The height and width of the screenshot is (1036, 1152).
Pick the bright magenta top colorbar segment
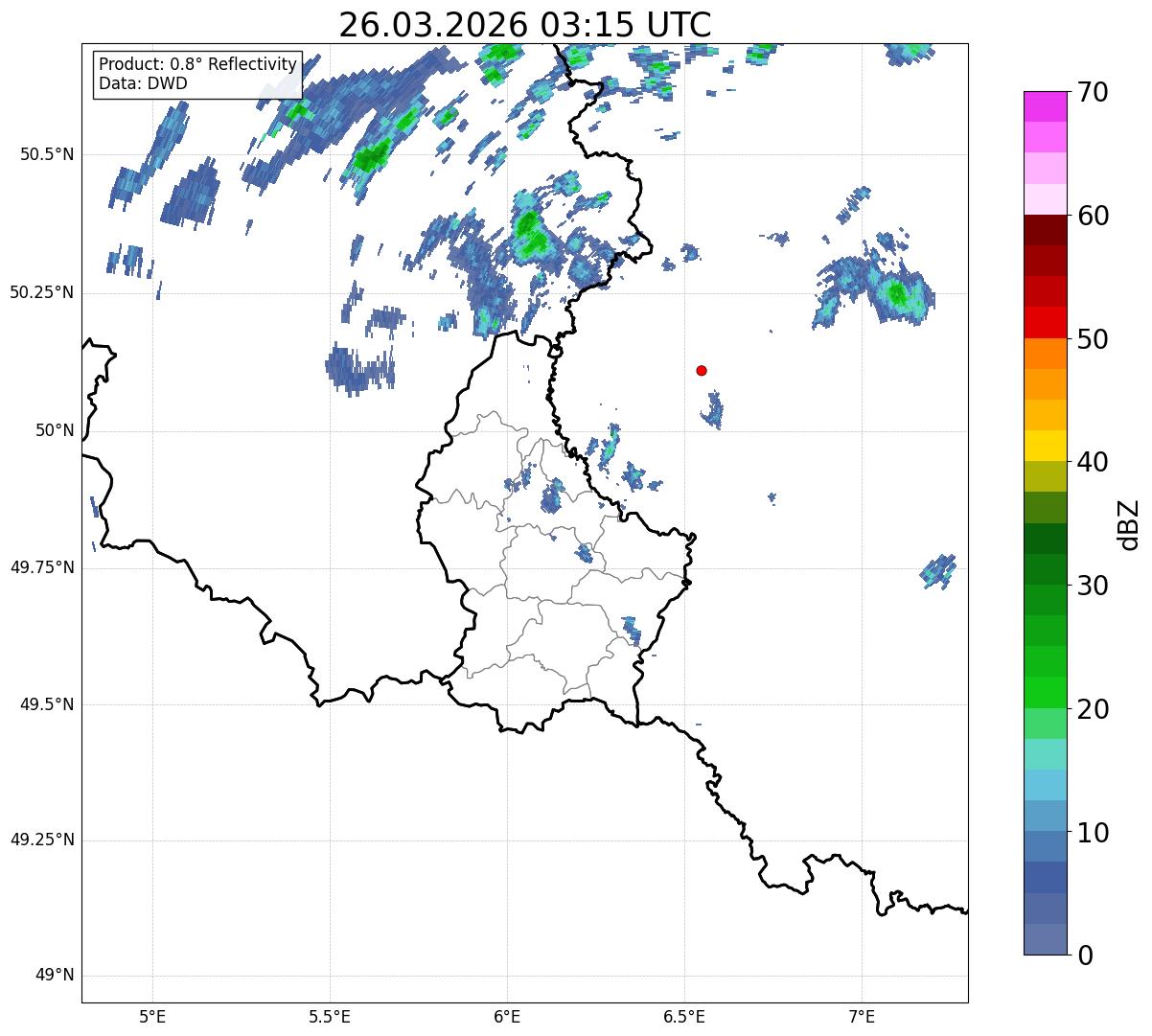(x=1045, y=106)
